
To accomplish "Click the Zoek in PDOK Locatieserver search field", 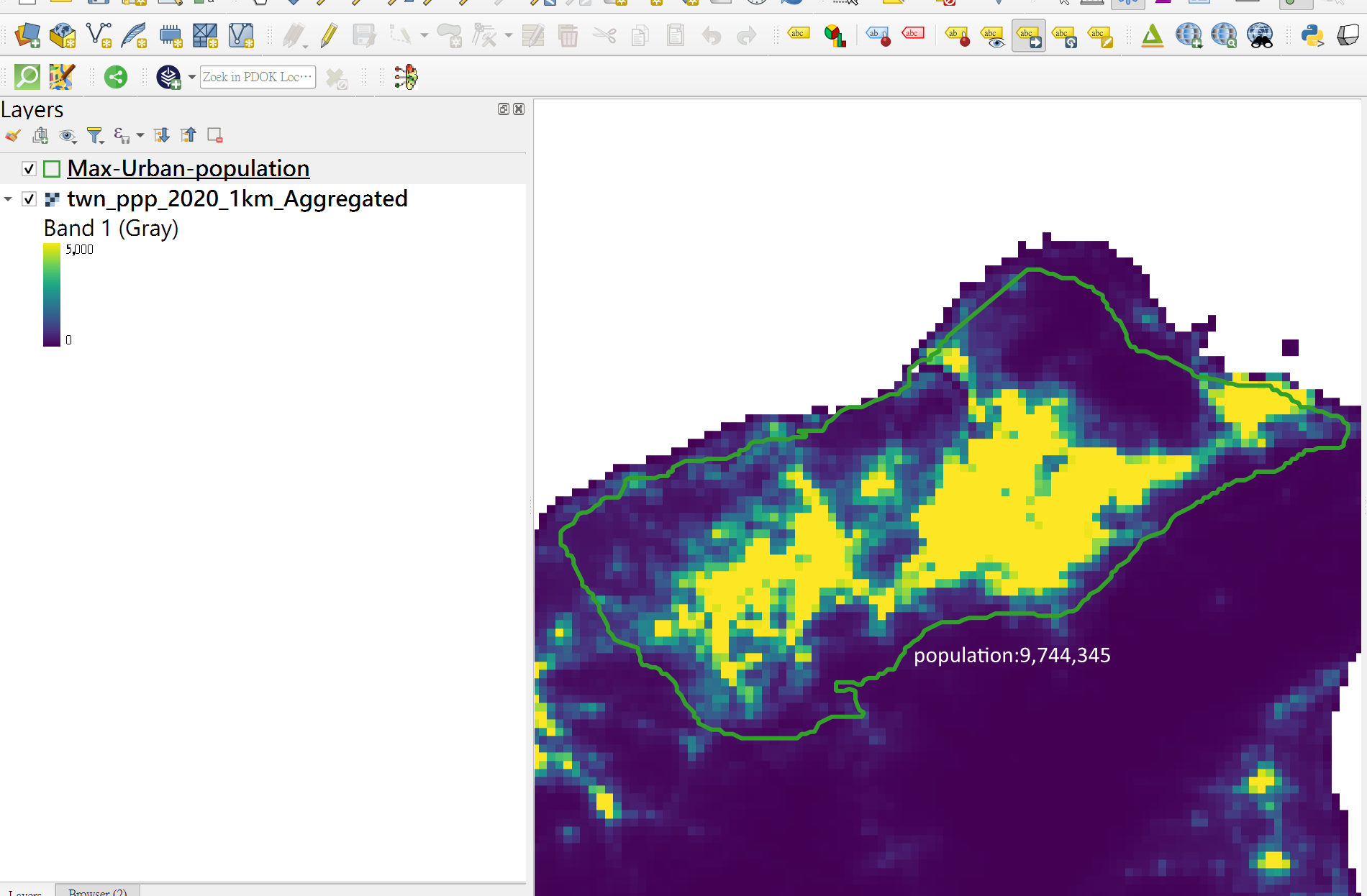I will tap(258, 77).
